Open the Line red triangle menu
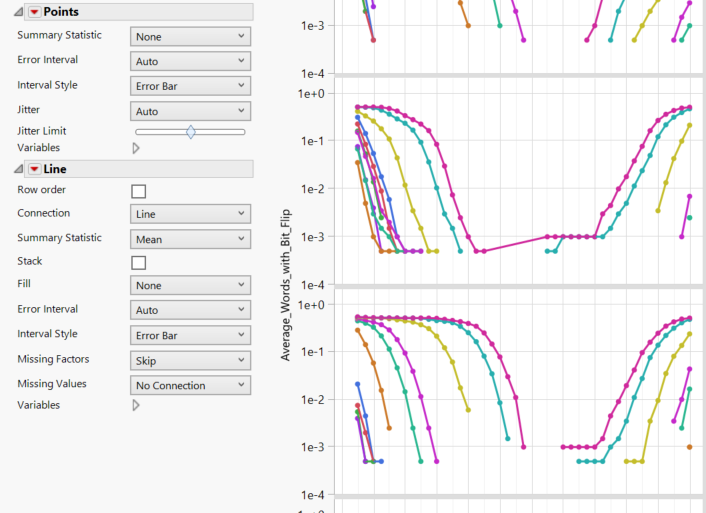Image resolution: width=706 pixels, height=513 pixels. click(34, 169)
